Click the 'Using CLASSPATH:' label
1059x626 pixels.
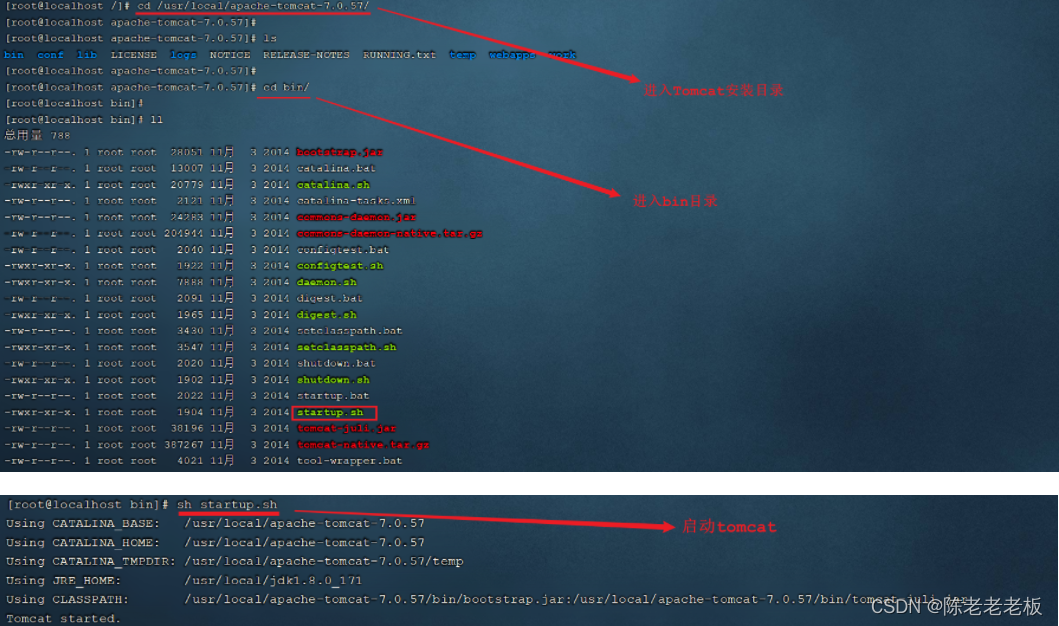click(x=68, y=599)
